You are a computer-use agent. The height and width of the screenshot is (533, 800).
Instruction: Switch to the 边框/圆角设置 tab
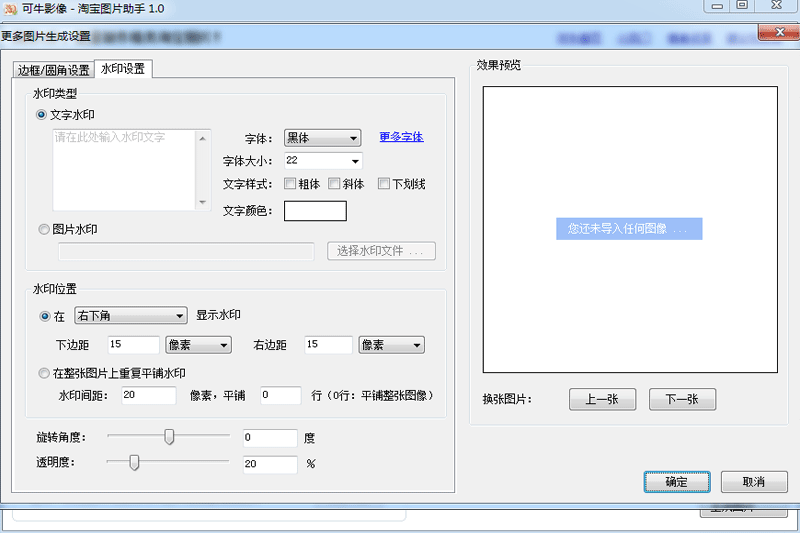click(54, 70)
